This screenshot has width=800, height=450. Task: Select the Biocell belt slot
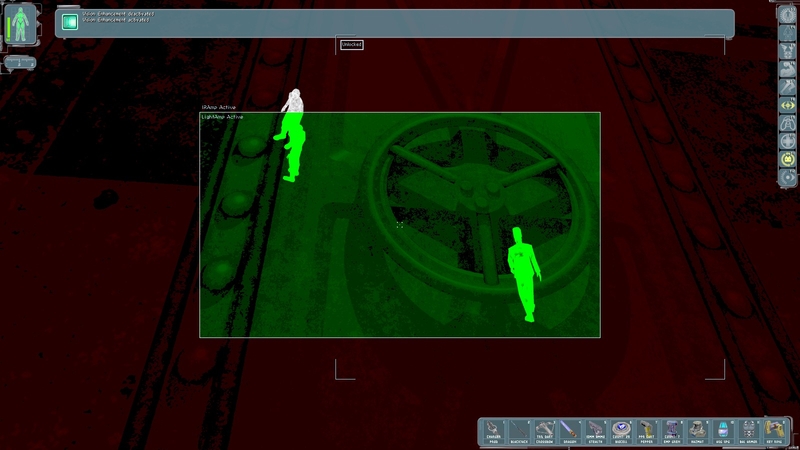(x=621, y=432)
